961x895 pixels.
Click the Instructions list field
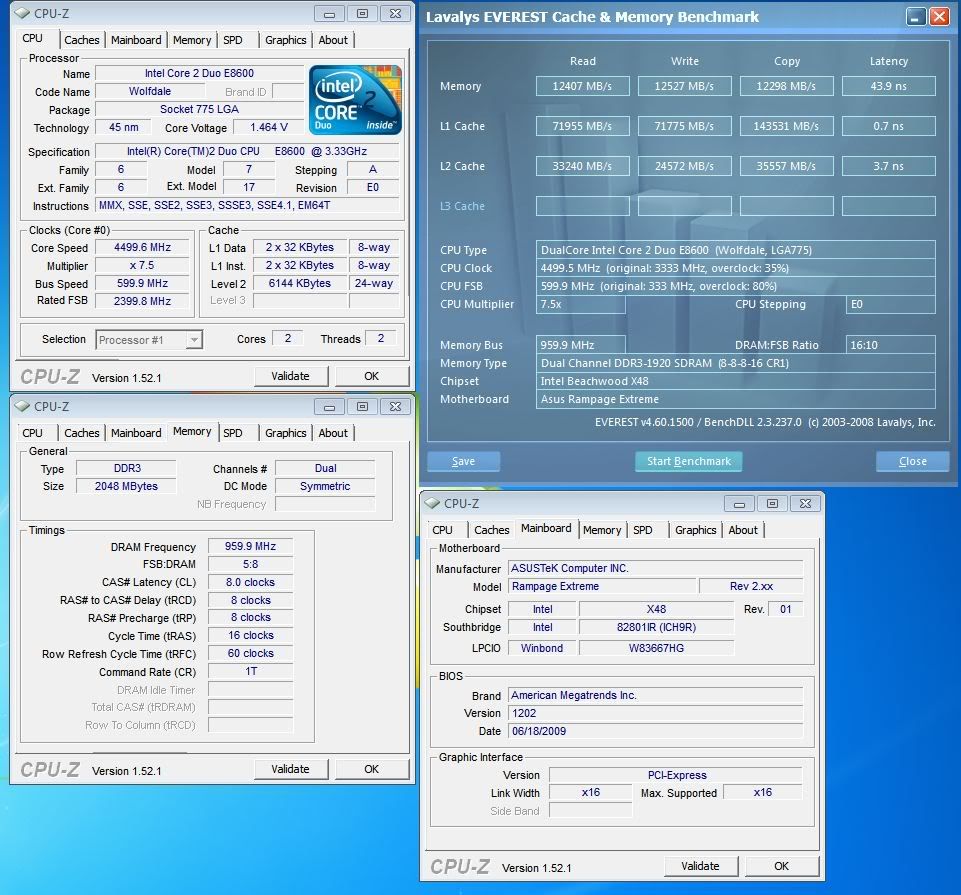[x=248, y=205]
